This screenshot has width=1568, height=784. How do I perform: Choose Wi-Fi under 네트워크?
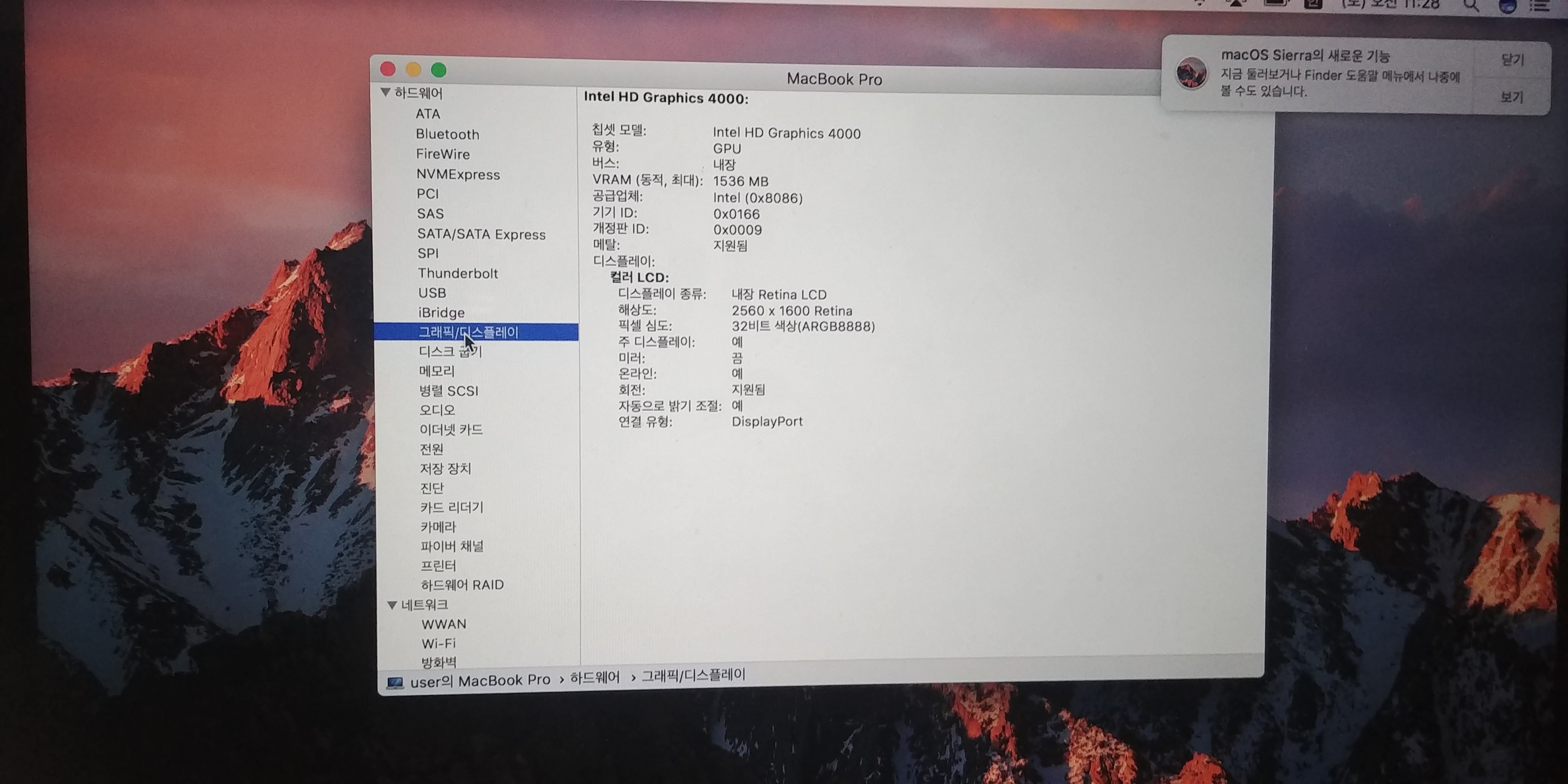click(438, 643)
